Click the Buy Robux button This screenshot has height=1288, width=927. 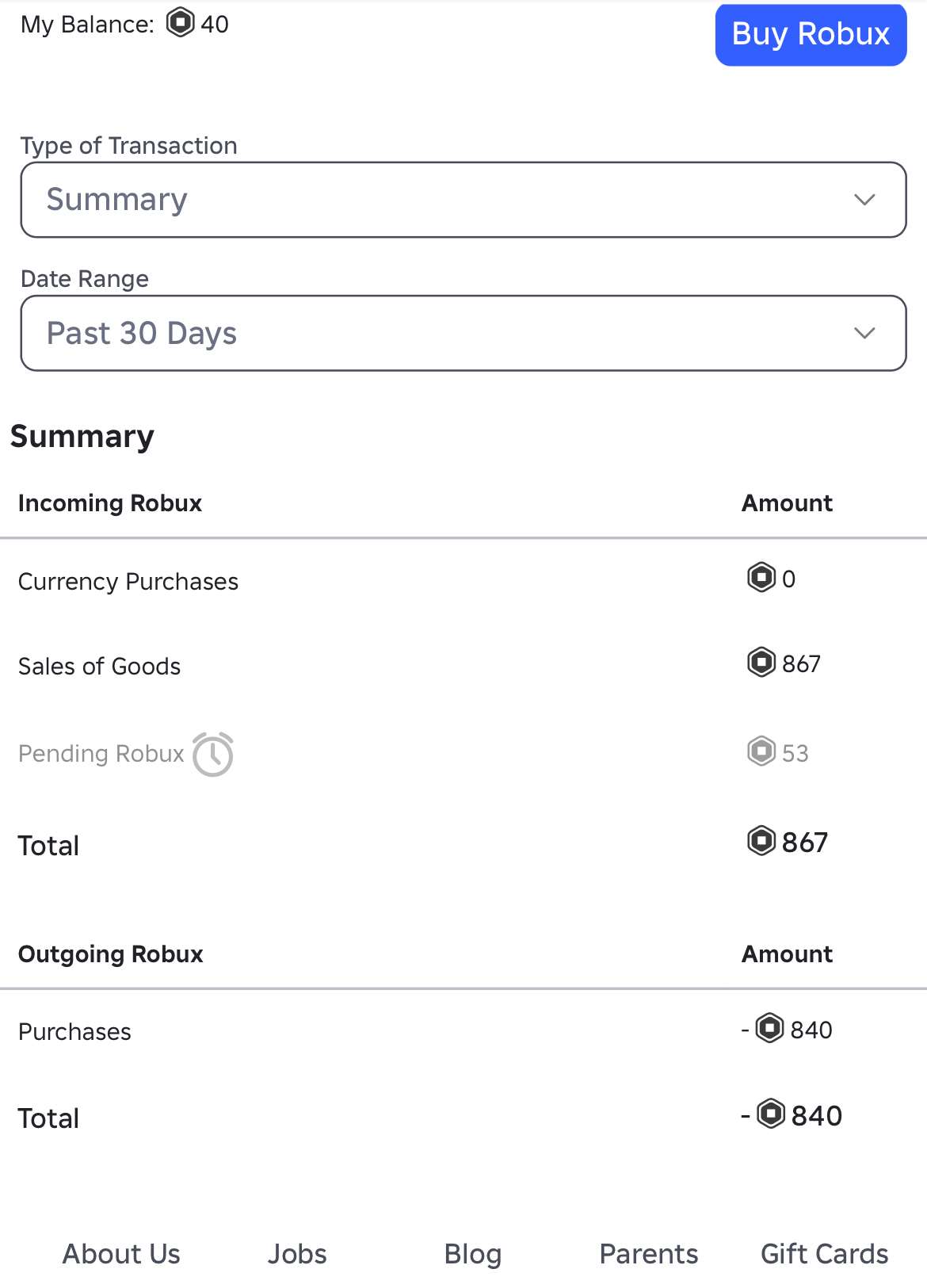tap(811, 35)
